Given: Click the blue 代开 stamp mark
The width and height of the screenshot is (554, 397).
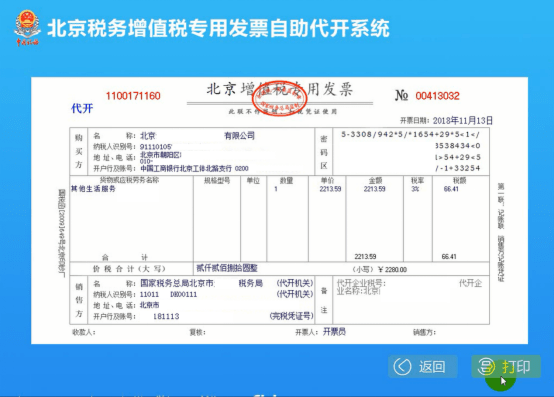Looking at the screenshot, I should click(x=82, y=108).
